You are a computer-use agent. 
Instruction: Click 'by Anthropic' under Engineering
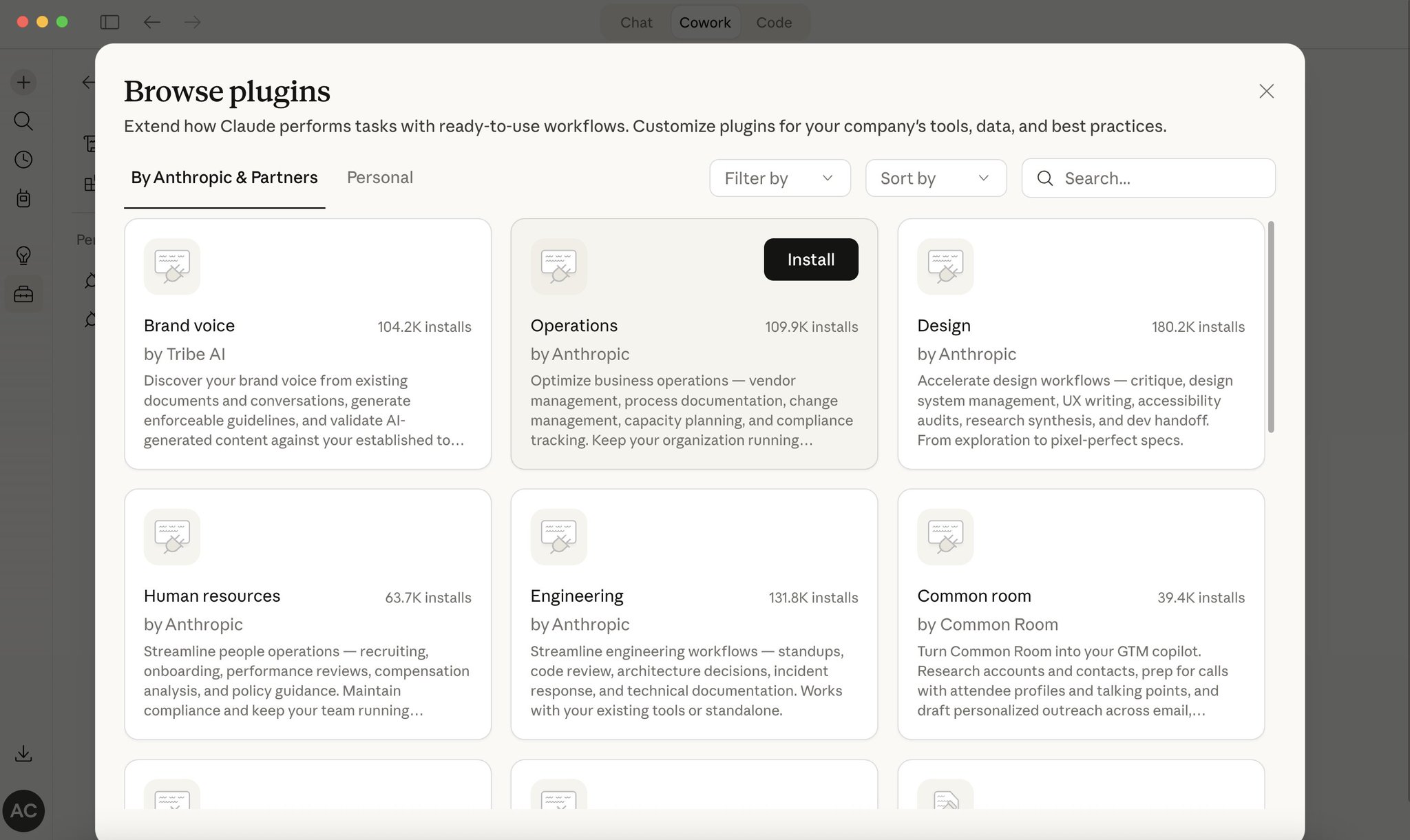tap(580, 624)
